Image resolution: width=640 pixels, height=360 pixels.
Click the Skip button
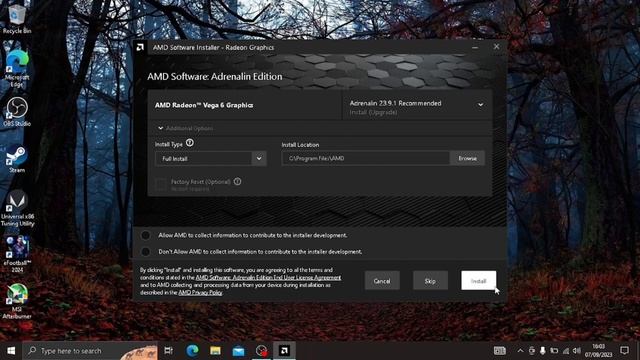[430, 281]
